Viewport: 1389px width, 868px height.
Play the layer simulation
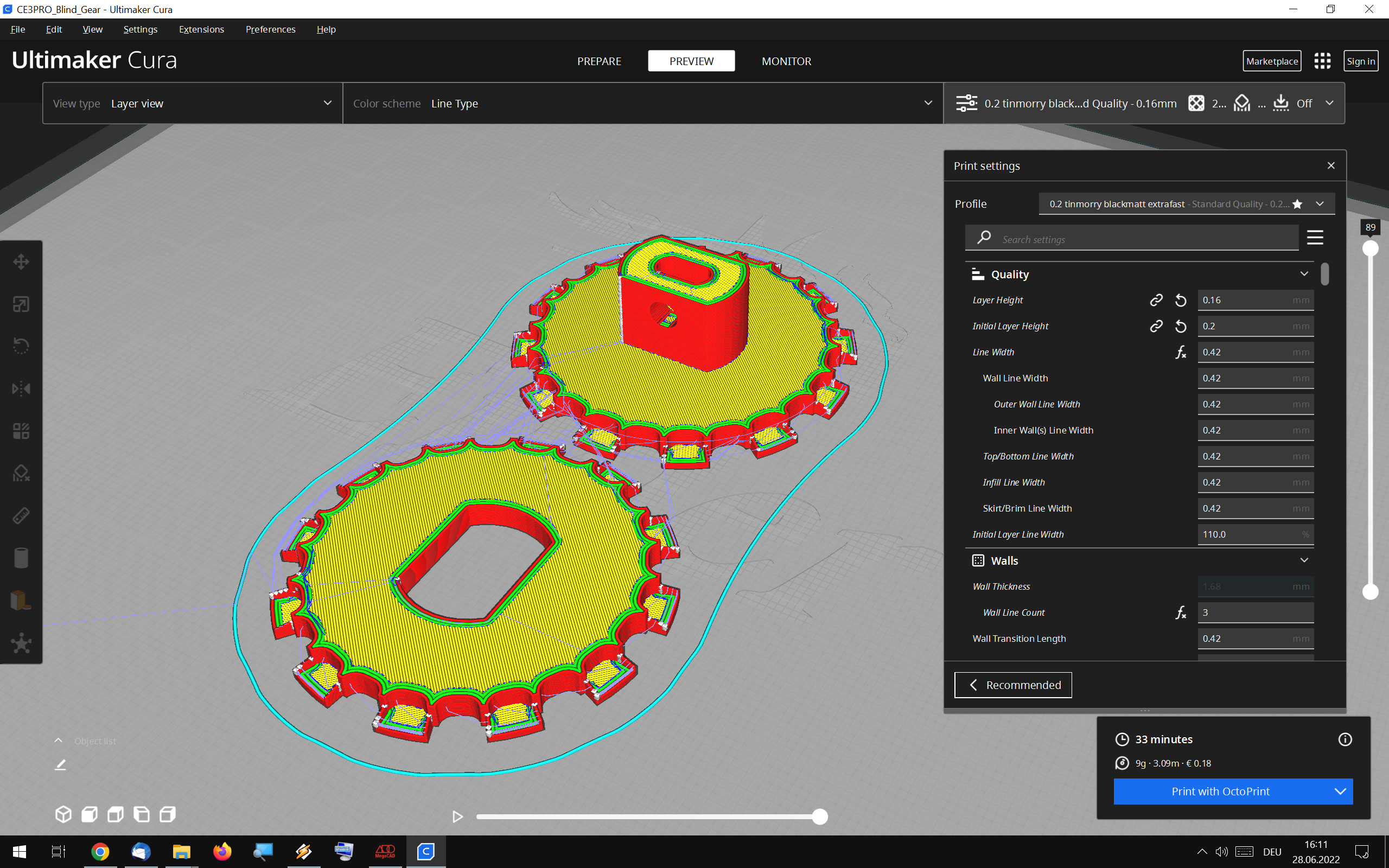(x=457, y=816)
